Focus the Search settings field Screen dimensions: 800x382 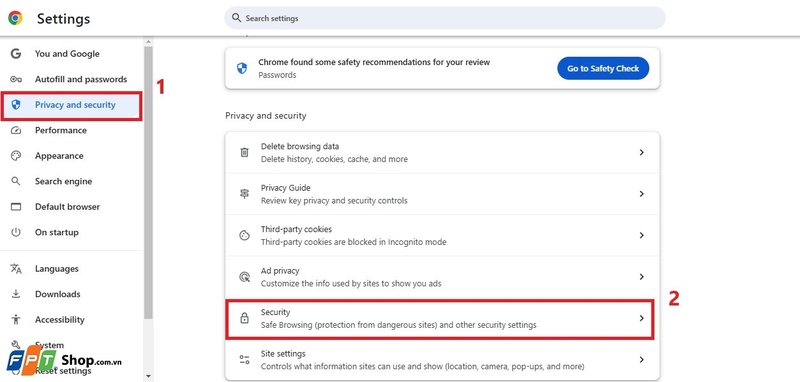(x=445, y=18)
